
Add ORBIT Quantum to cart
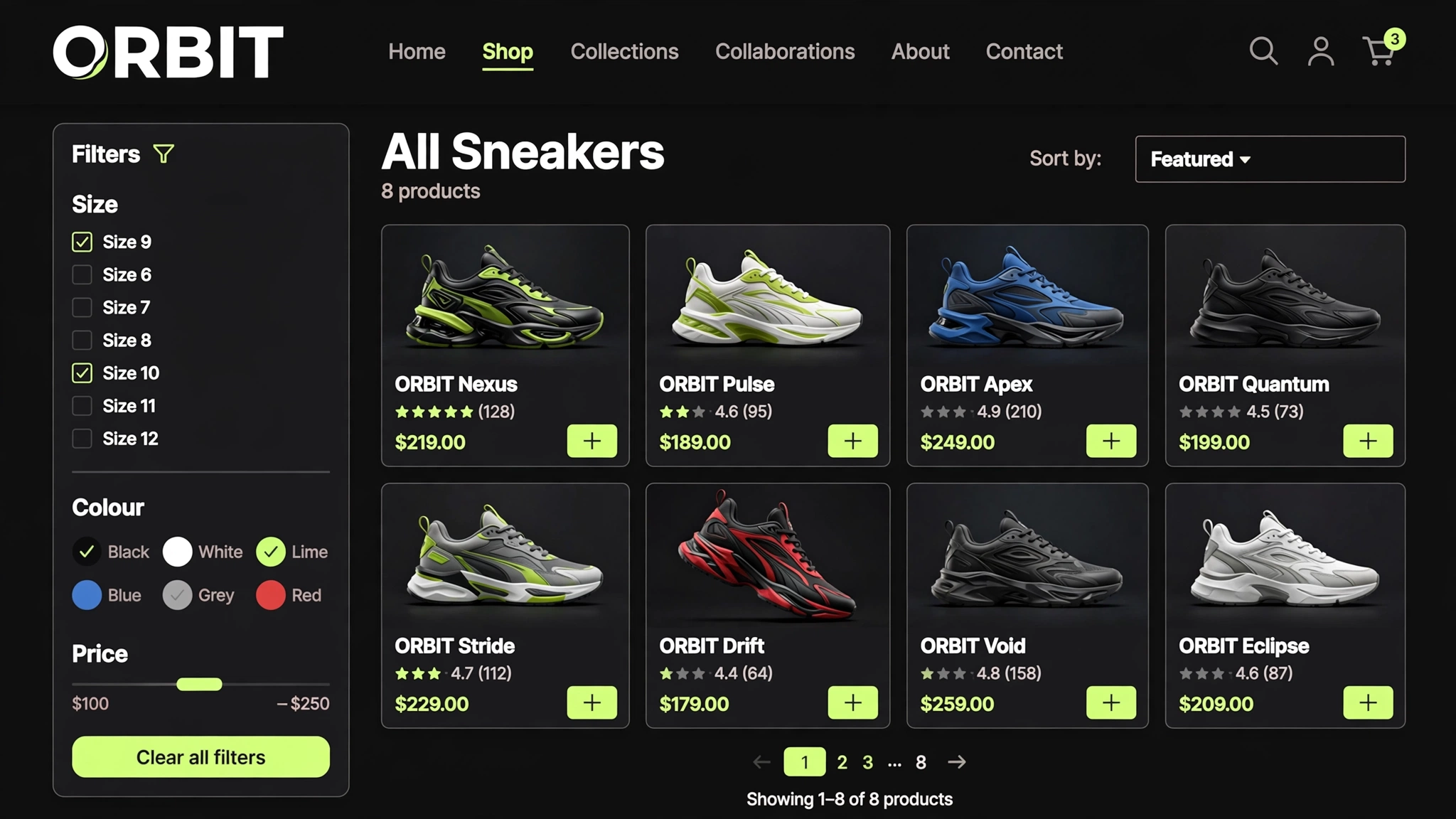[x=1368, y=441]
